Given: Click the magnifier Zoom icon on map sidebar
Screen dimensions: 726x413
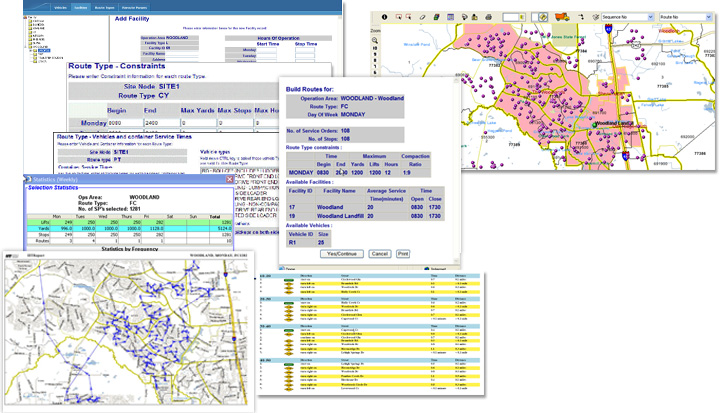Looking at the screenshot, I should pyautogui.click(x=375, y=40).
